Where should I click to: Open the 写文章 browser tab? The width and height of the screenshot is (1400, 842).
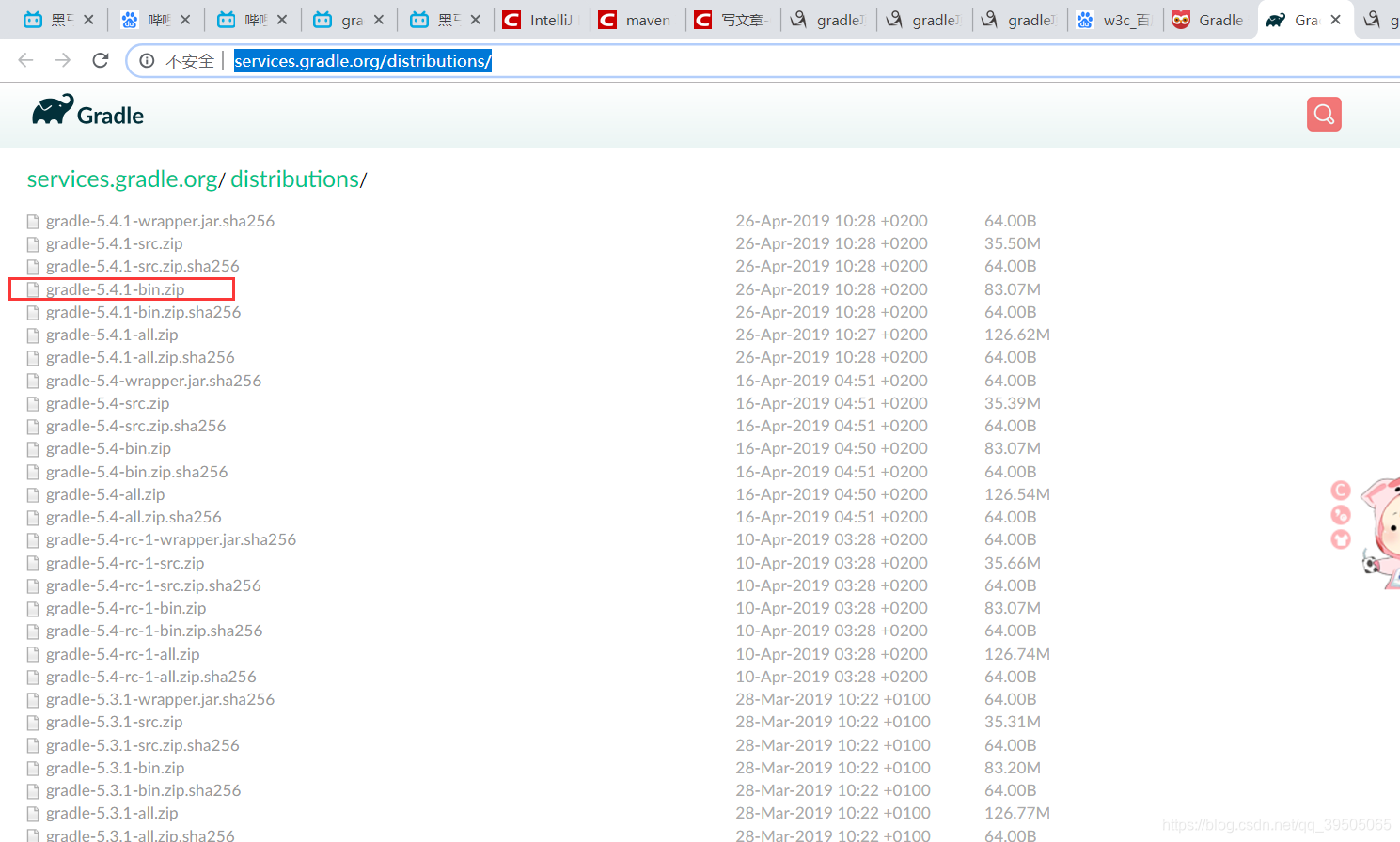[733, 20]
